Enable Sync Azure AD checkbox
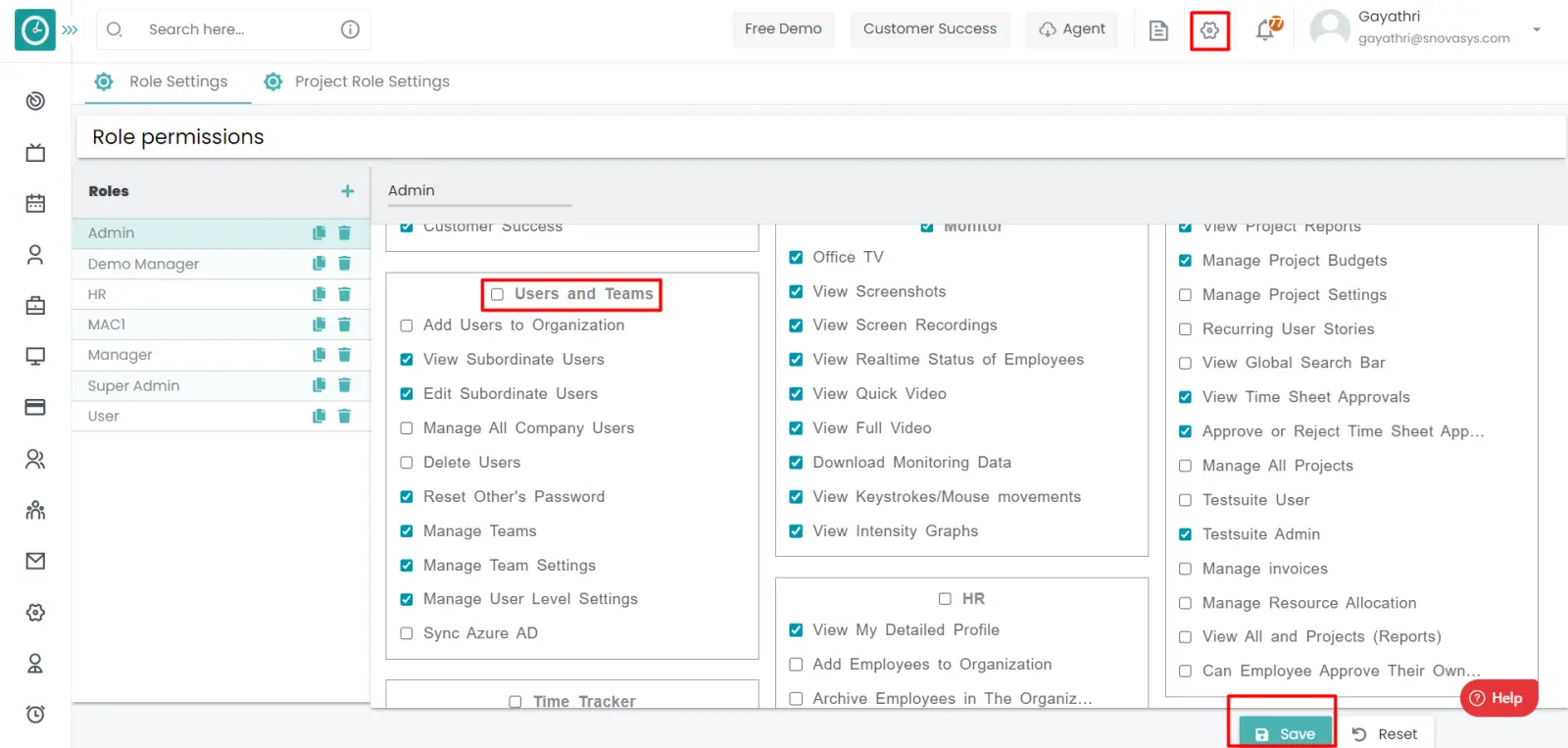Image resolution: width=1568 pixels, height=748 pixels. pyautogui.click(x=407, y=633)
